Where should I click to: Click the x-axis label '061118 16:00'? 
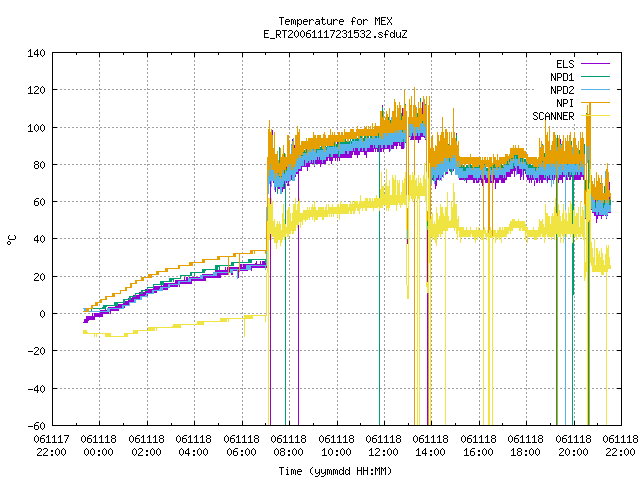coord(478,446)
